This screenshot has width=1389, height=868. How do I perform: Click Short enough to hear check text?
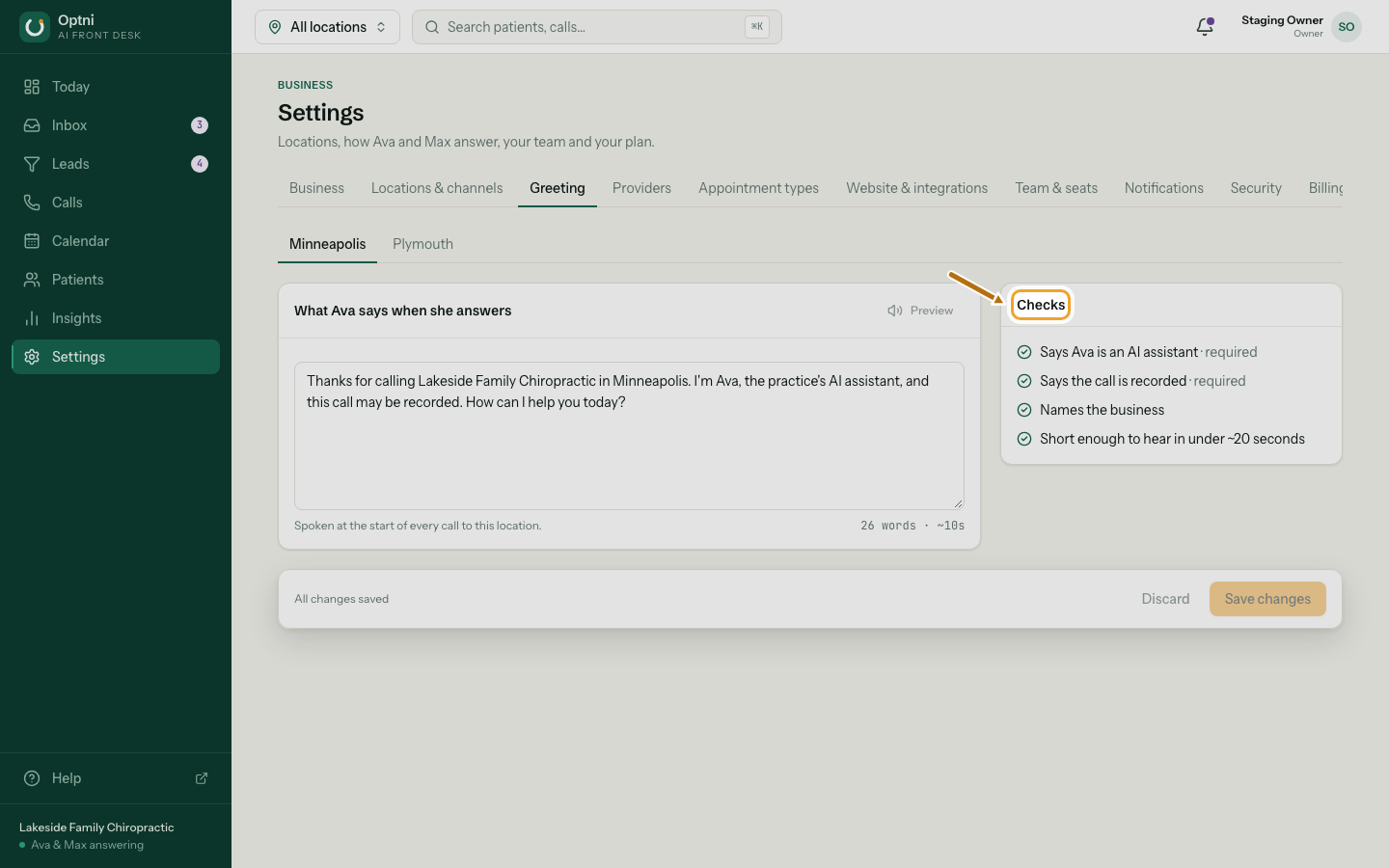tap(1172, 439)
